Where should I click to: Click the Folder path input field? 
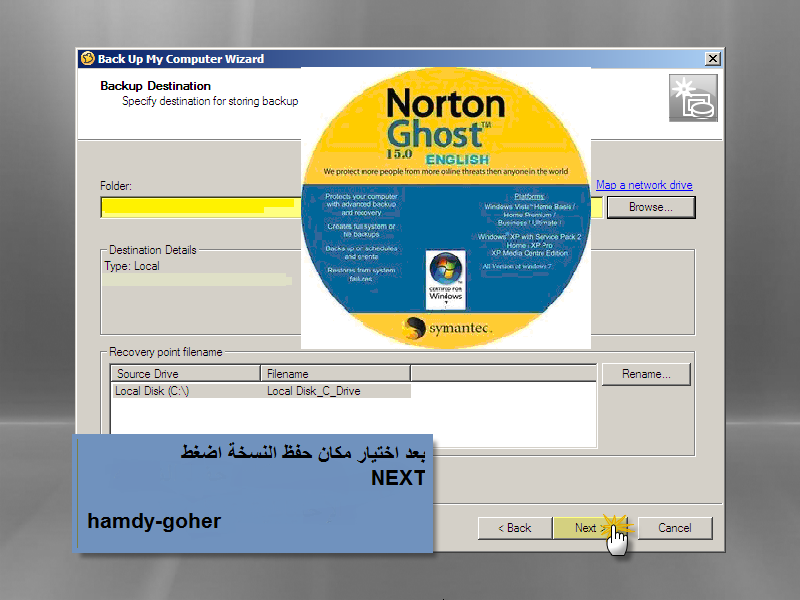pos(352,208)
